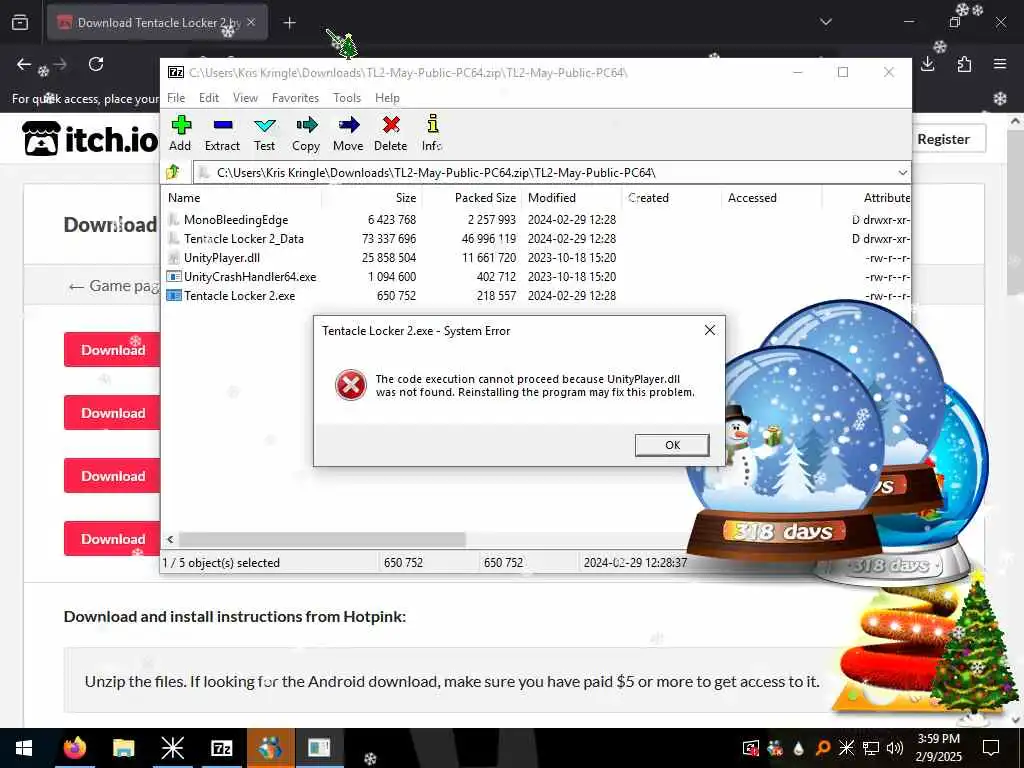Click the snowflake taskbar app icon

tap(172, 748)
